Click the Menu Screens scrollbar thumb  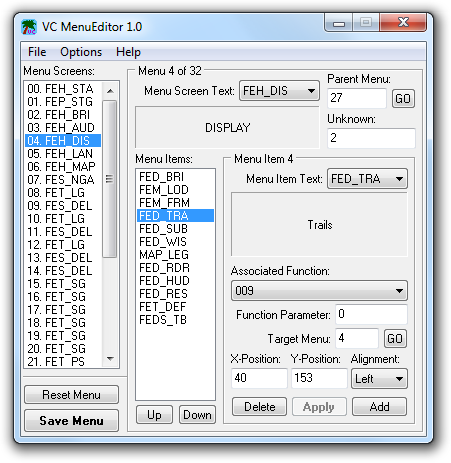point(109,179)
